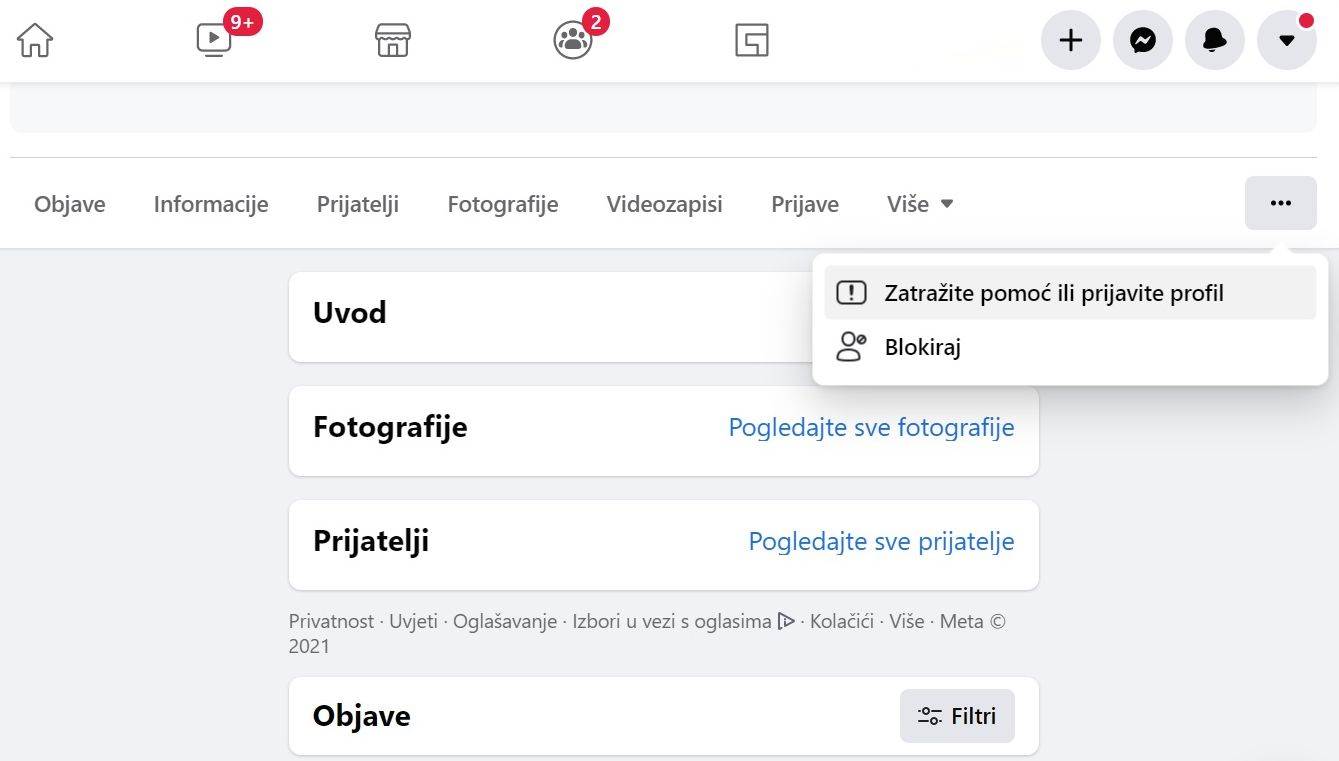Open the account menu arrow

coord(1286,40)
